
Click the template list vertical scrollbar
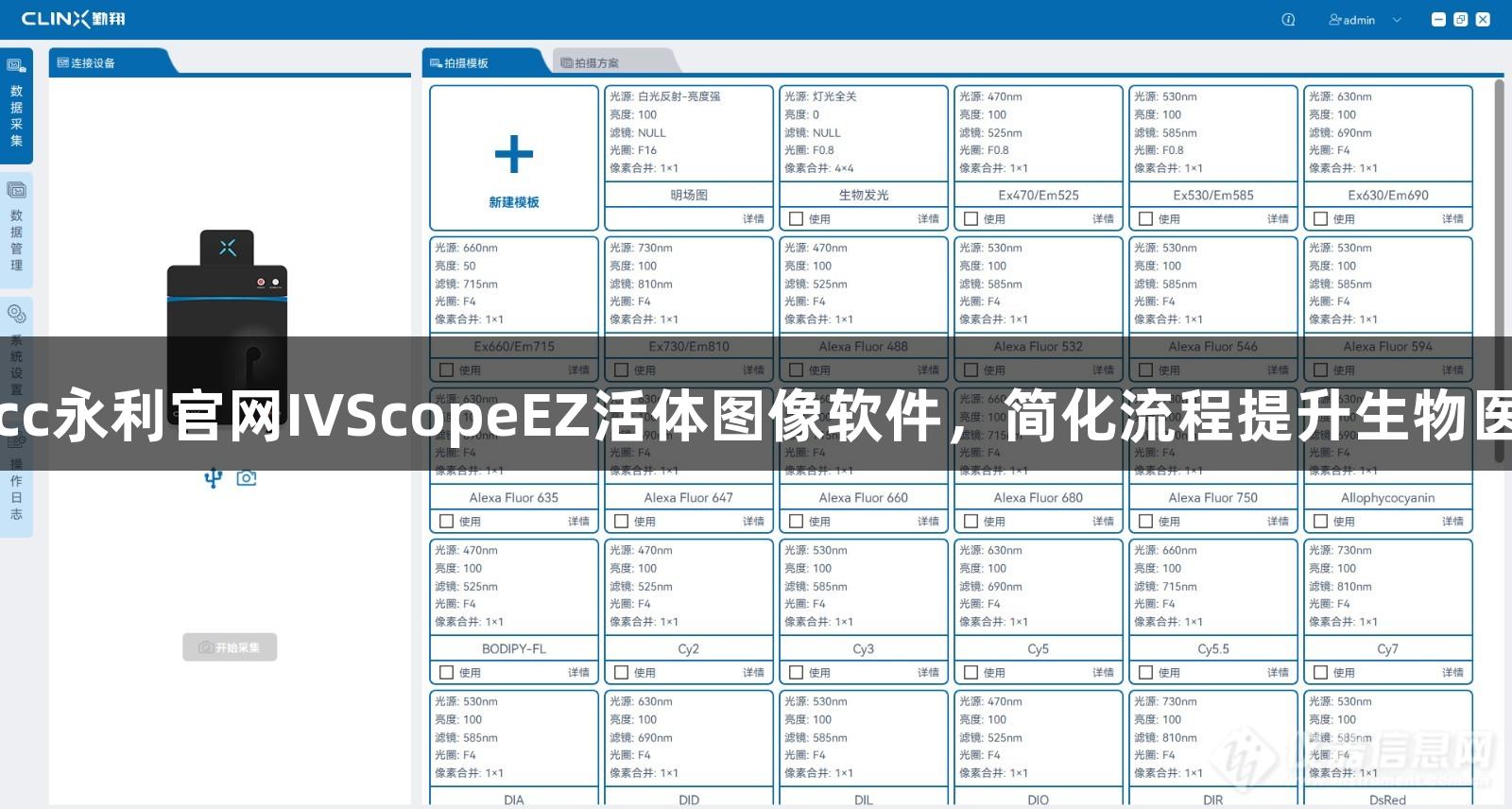tap(1499, 272)
